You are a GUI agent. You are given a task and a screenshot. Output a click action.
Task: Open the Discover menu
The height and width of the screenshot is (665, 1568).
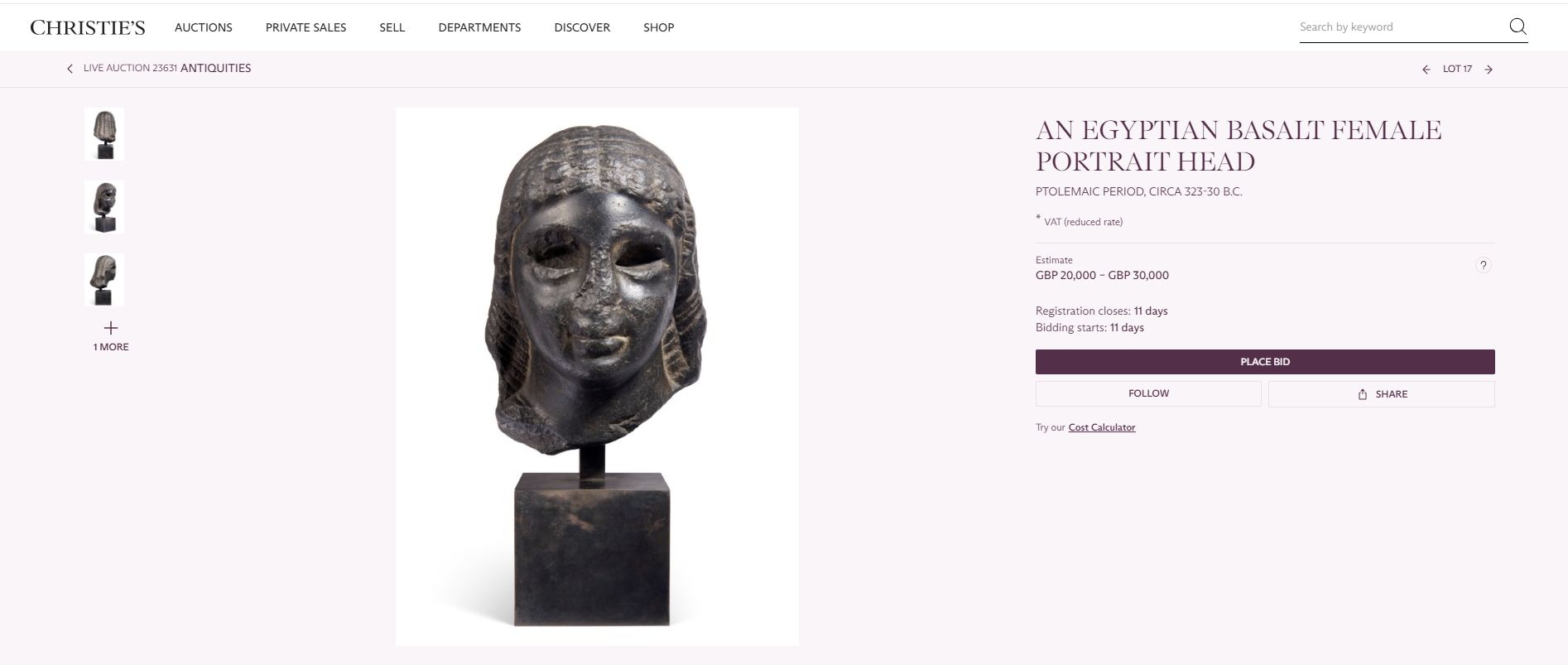[x=582, y=27]
